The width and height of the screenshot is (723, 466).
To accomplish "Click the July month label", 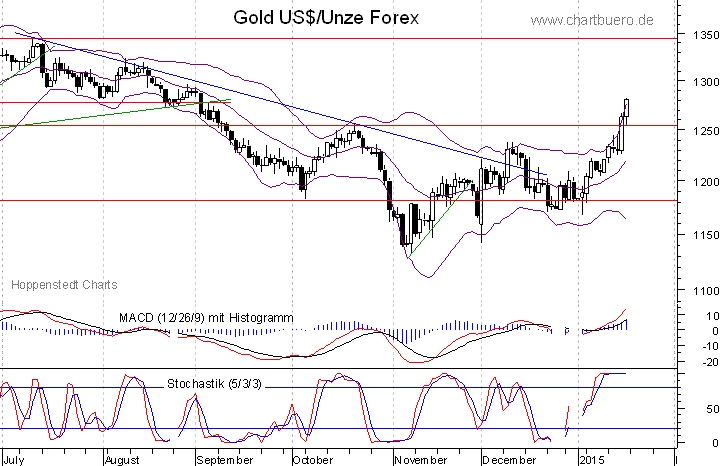I will (x=14, y=460).
